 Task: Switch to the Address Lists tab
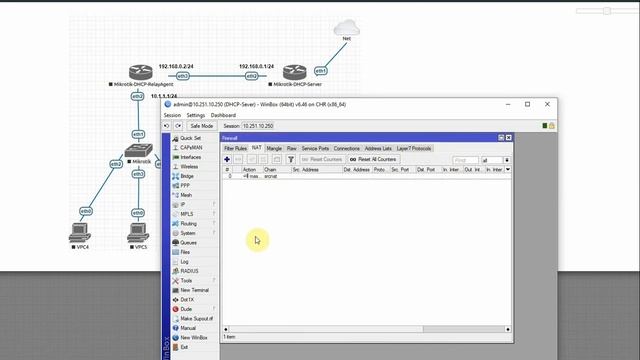[x=378, y=149]
